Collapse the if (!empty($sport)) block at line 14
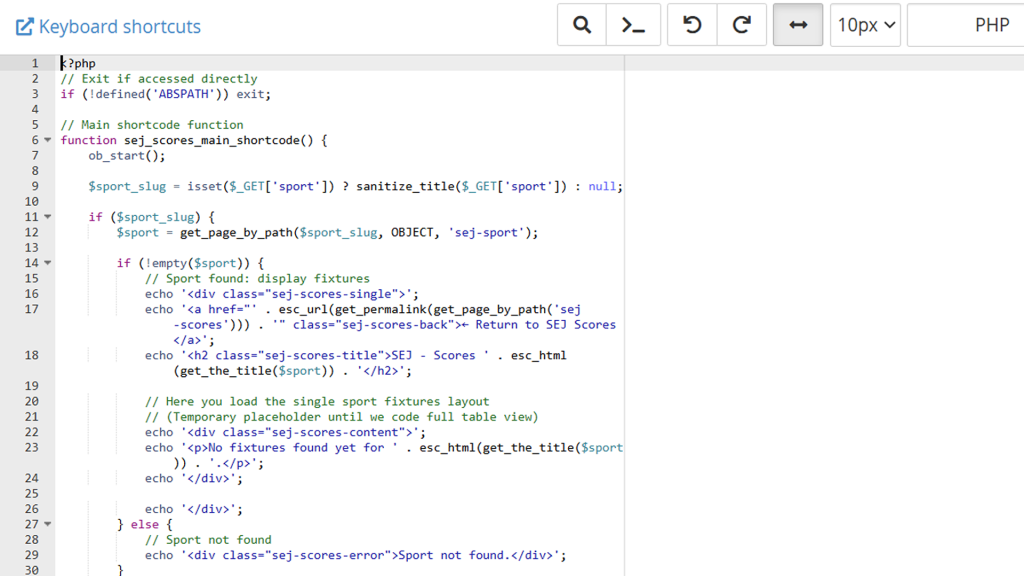 click(x=48, y=264)
